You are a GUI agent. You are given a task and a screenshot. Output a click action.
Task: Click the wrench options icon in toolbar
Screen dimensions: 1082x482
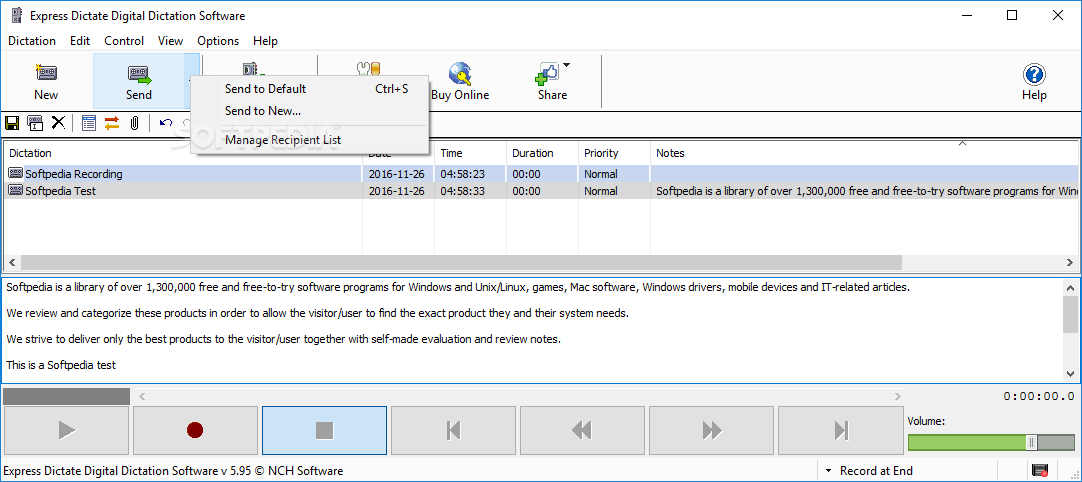click(x=368, y=68)
